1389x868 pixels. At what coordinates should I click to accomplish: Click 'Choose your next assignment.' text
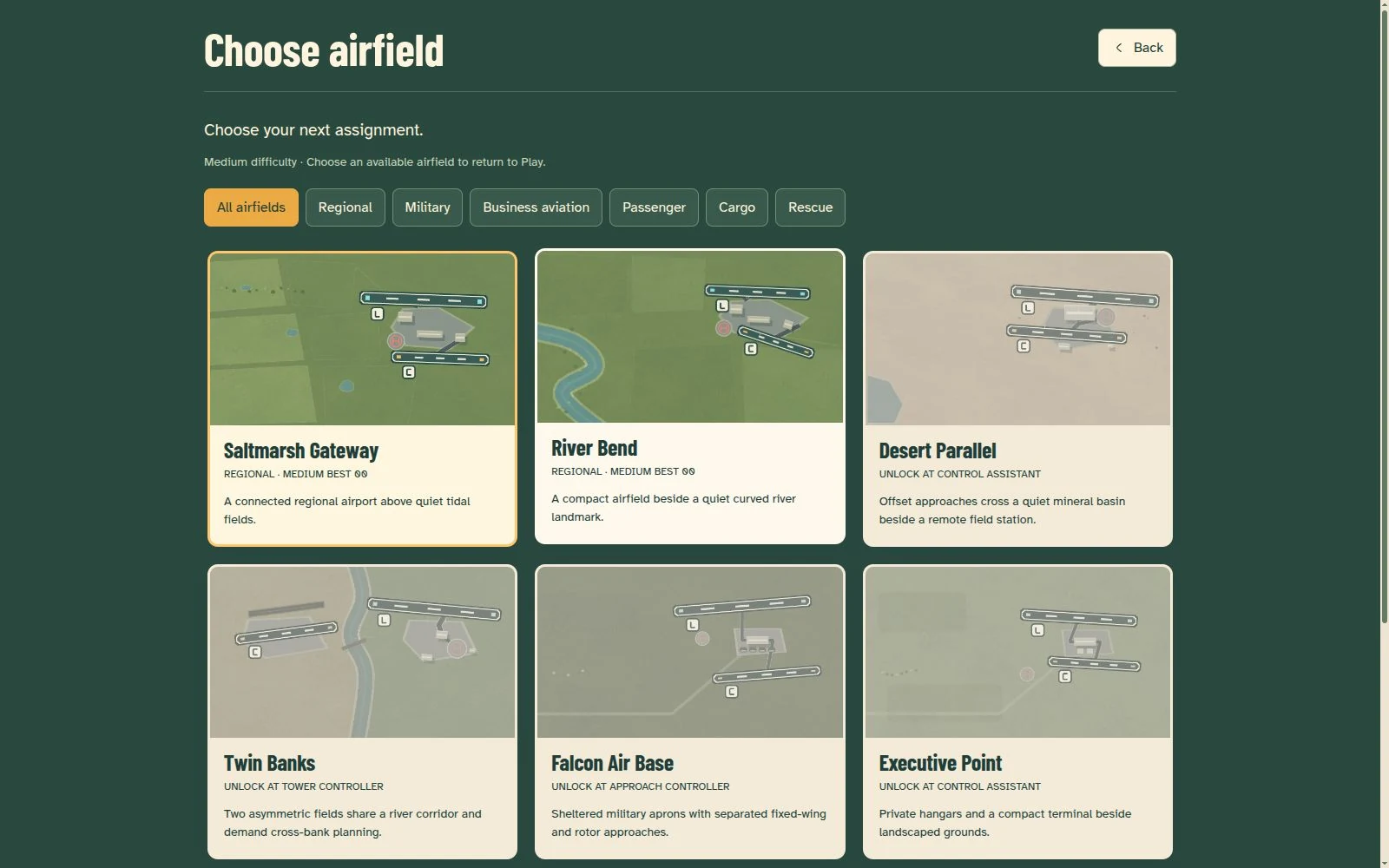pyautogui.click(x=313, y=130)
